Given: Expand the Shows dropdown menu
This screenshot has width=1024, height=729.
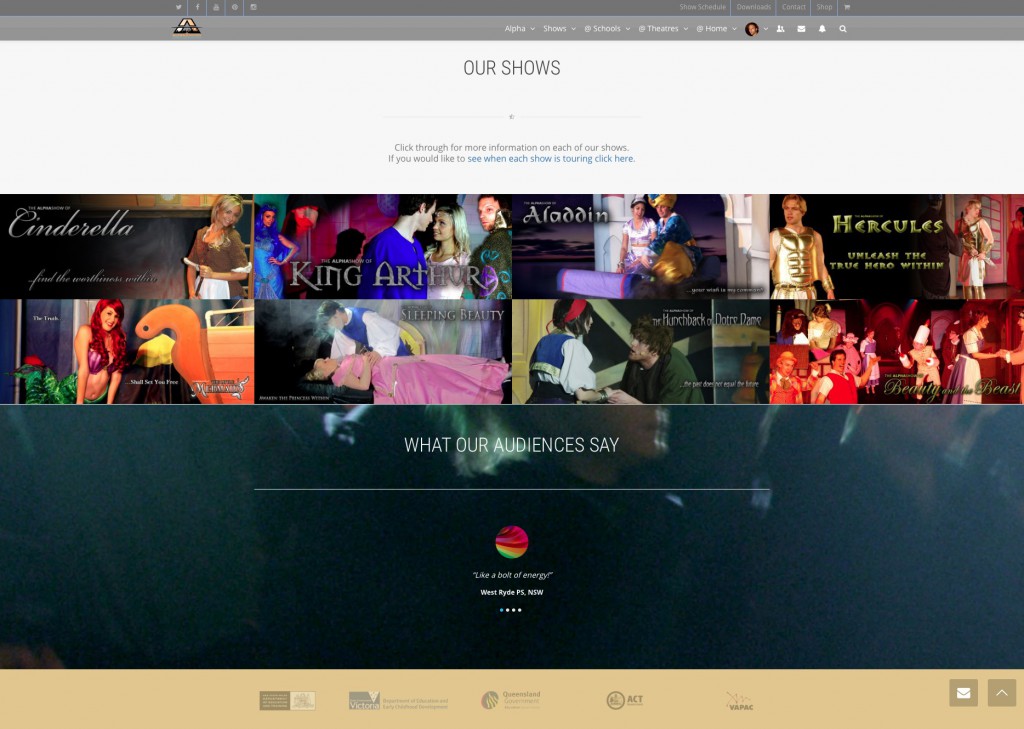Looking at the screenshot, I should point(559,29).
